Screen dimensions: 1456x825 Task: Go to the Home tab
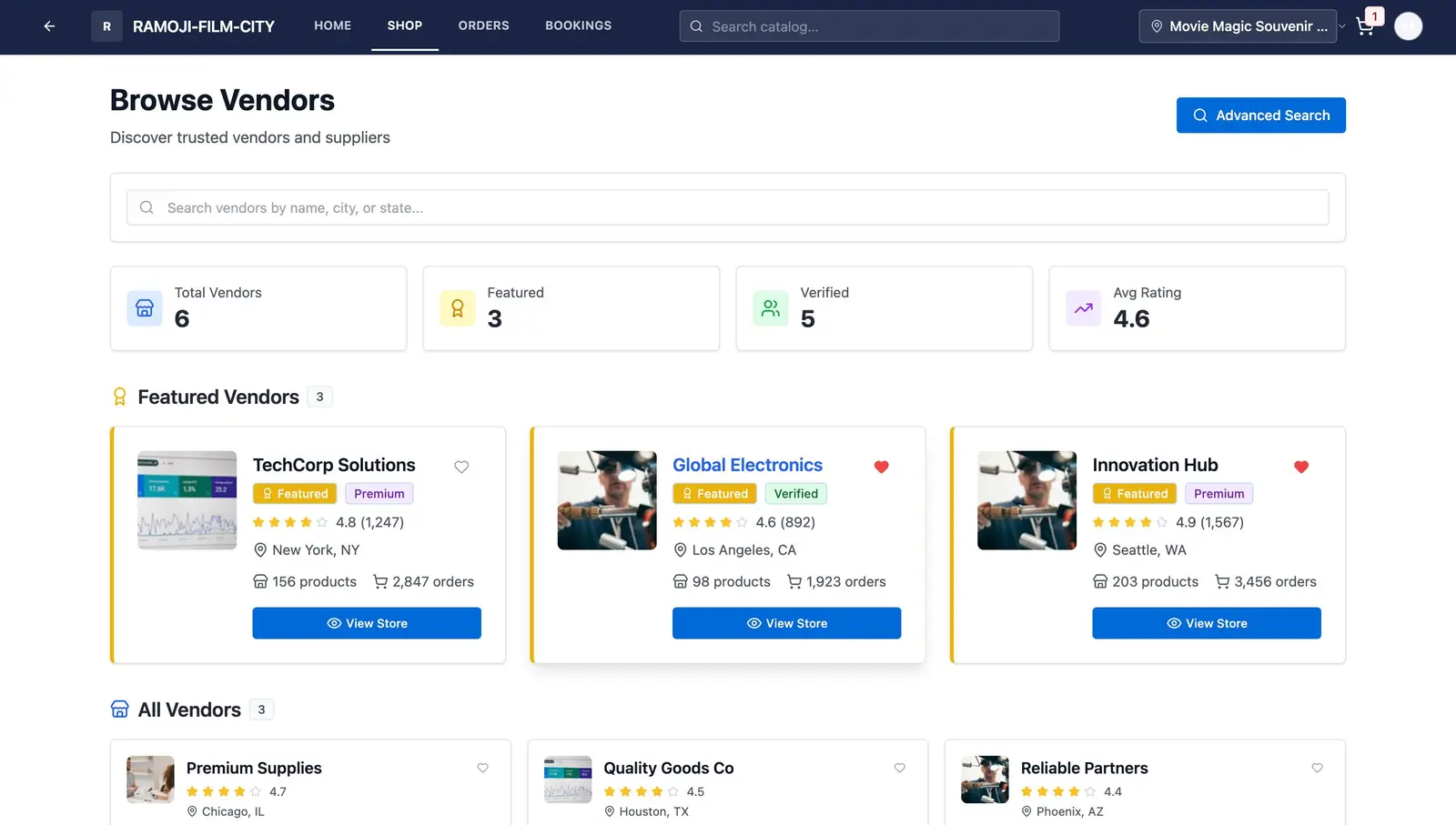(x=332, y=25)
